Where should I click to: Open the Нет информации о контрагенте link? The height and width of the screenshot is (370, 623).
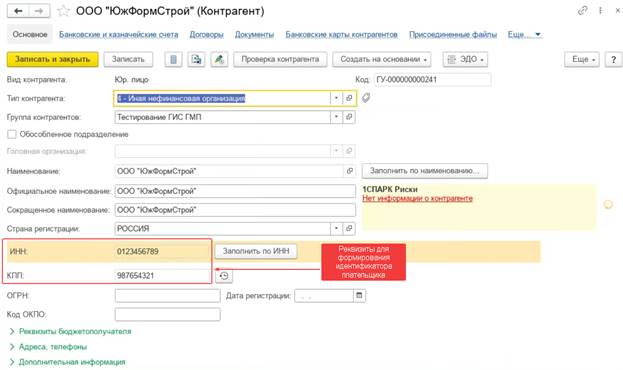pos(418,198)
